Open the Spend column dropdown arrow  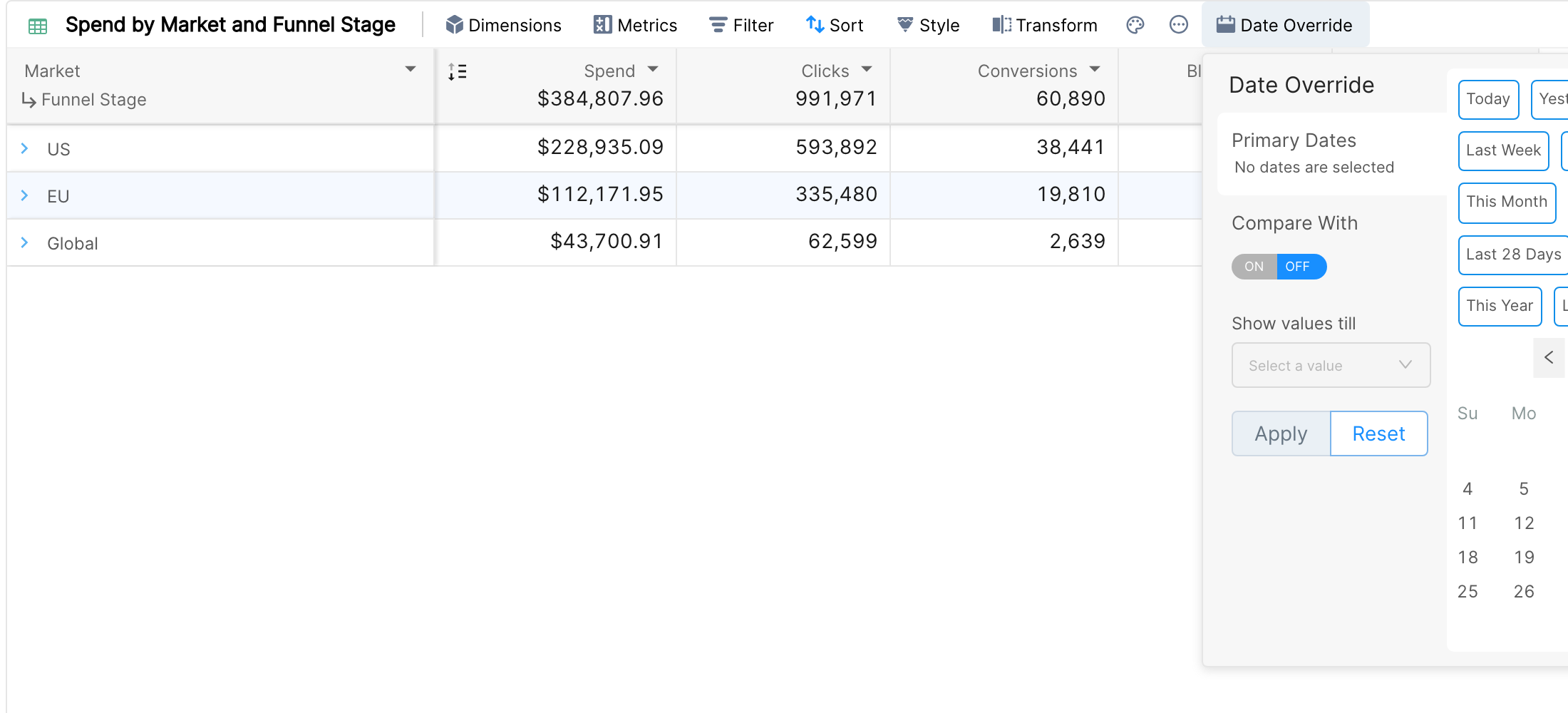coord(653,69)
